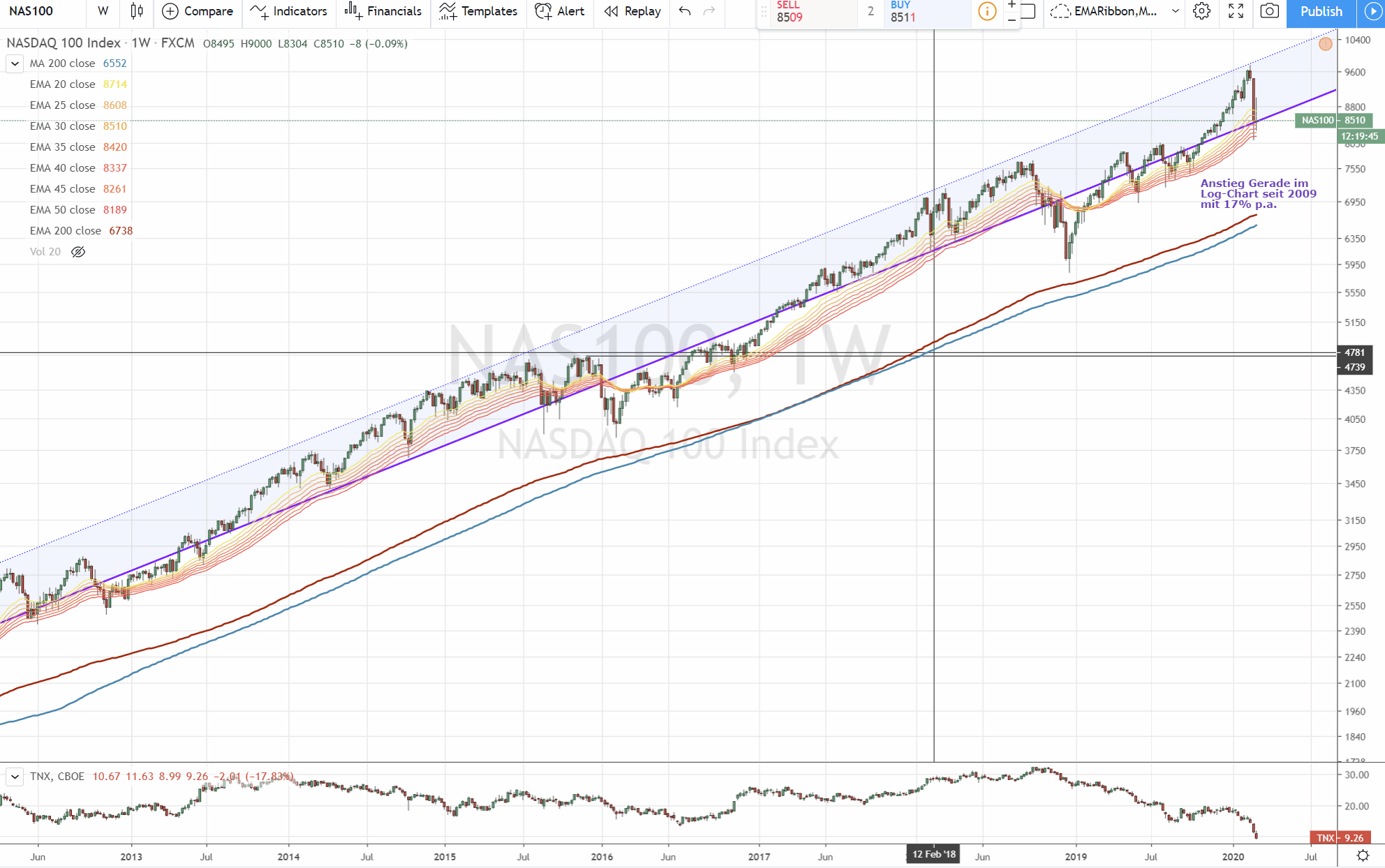The image size is (1385, 868).
Task: Select the TNX, CBOE symbol label
Action: [57, 777]
